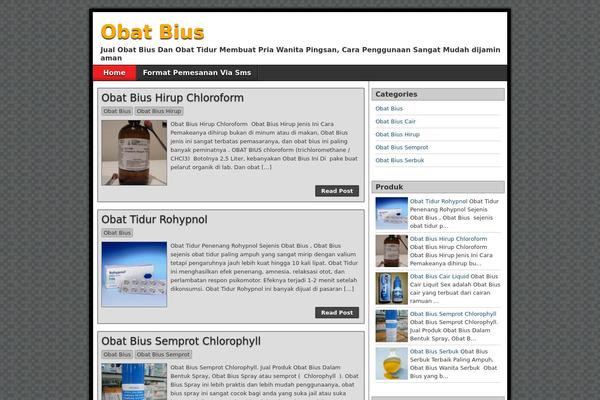
Task: Click the Categories widget heading
Action: click(438, 94)
